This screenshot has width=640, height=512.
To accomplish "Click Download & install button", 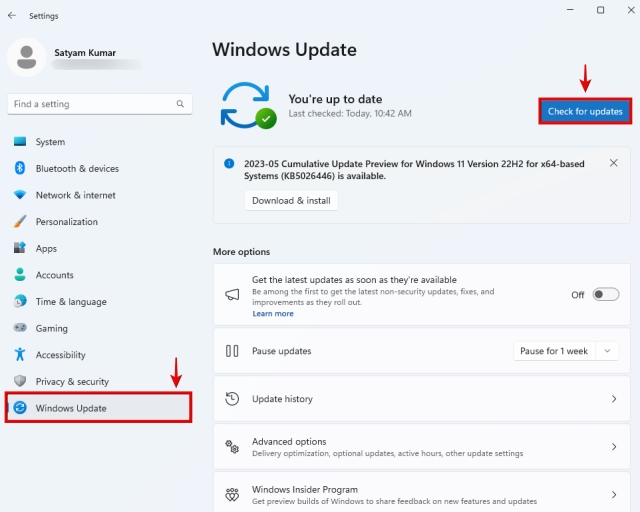I will pos(291,200).
